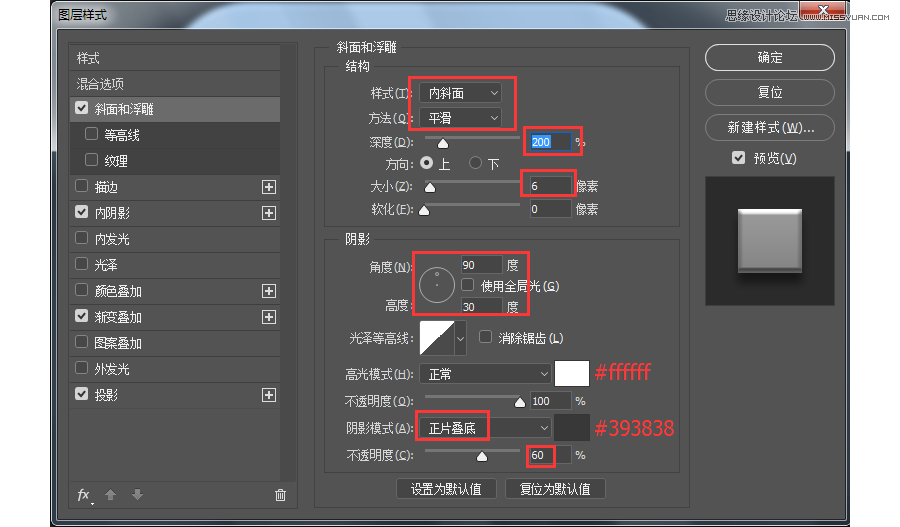
Task: Select the 等高线 sub-item row
Action: point(174,135)
